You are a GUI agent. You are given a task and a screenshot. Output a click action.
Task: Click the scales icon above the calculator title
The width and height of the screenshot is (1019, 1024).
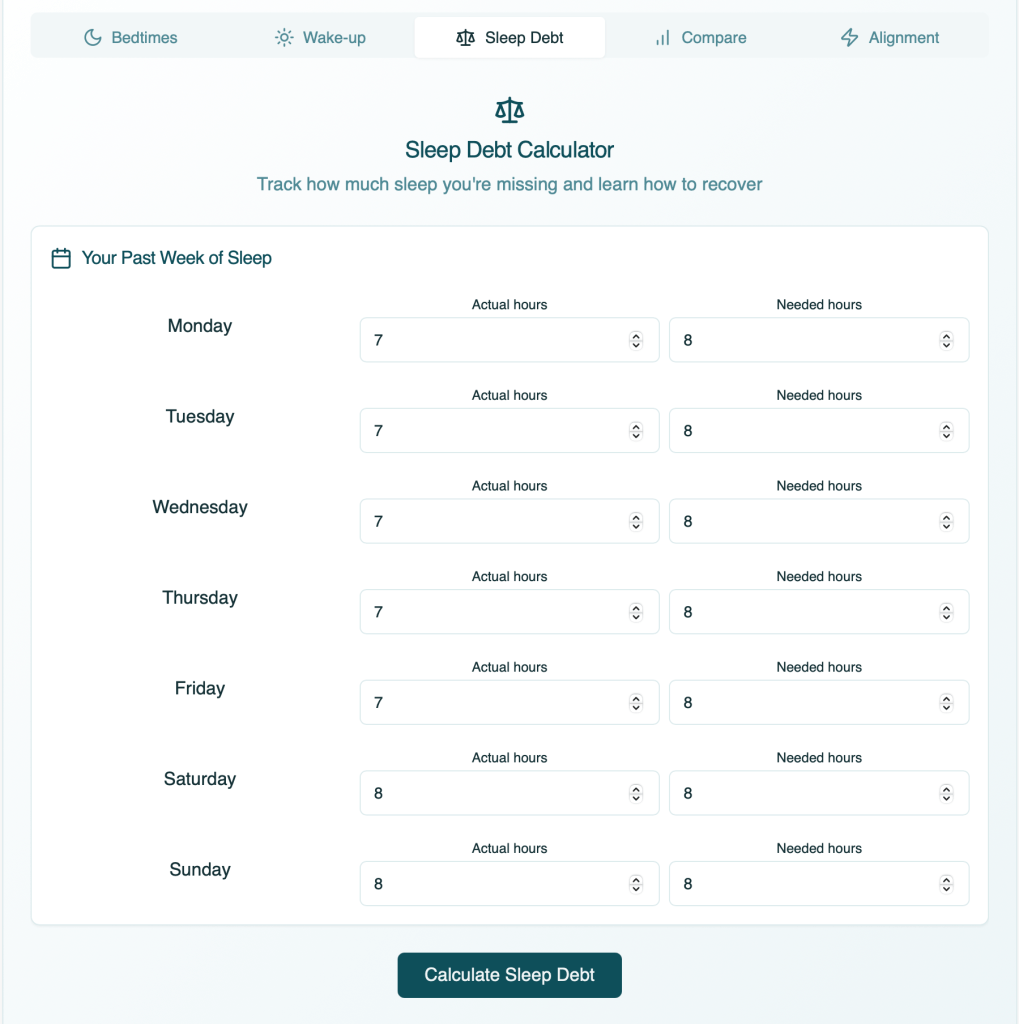(x=510, y=110)
